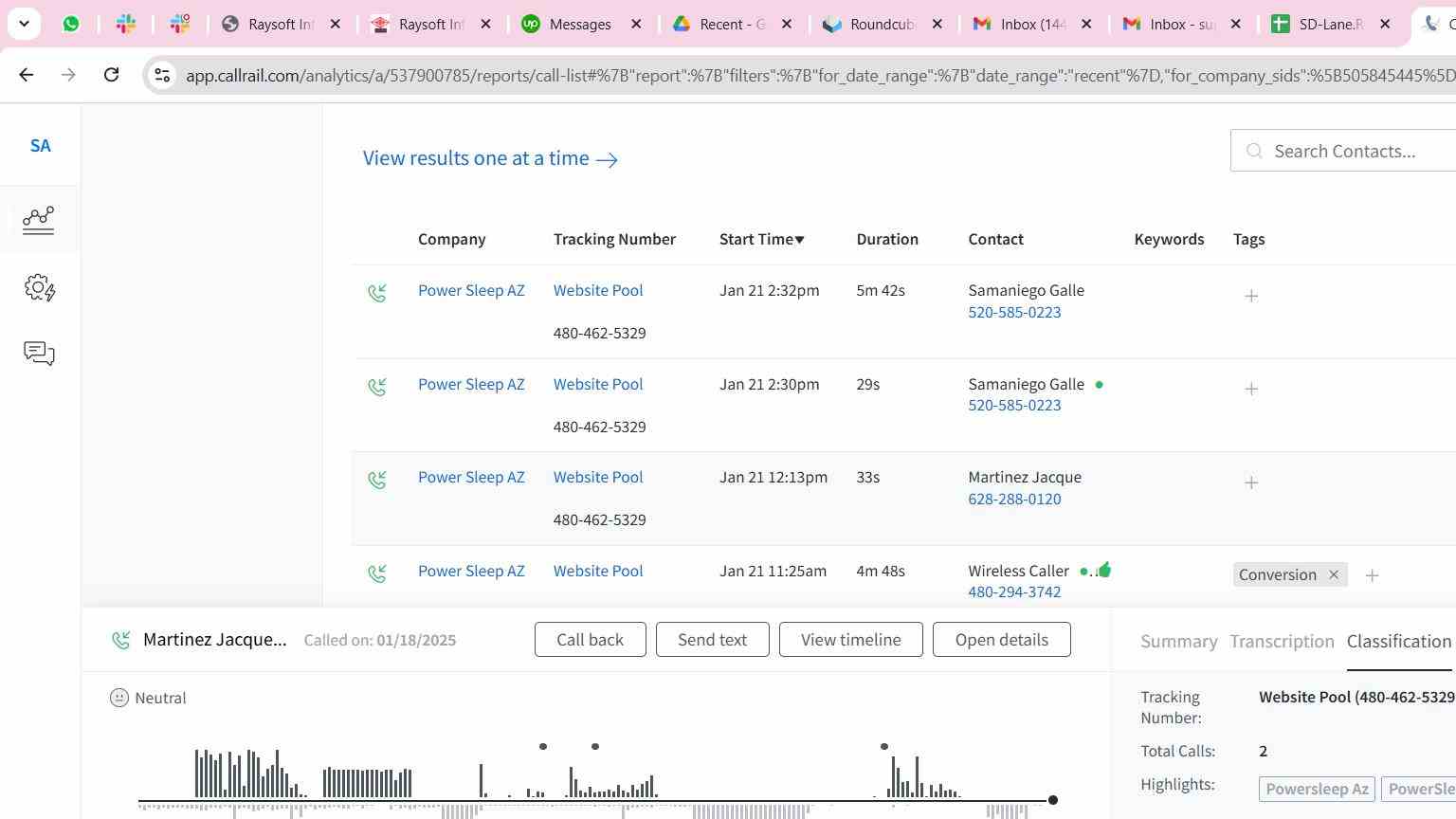The image size is (1456, 819).
Task: Switch to the Gmail Inbox (144 tab
Action: pos(1033,24)
